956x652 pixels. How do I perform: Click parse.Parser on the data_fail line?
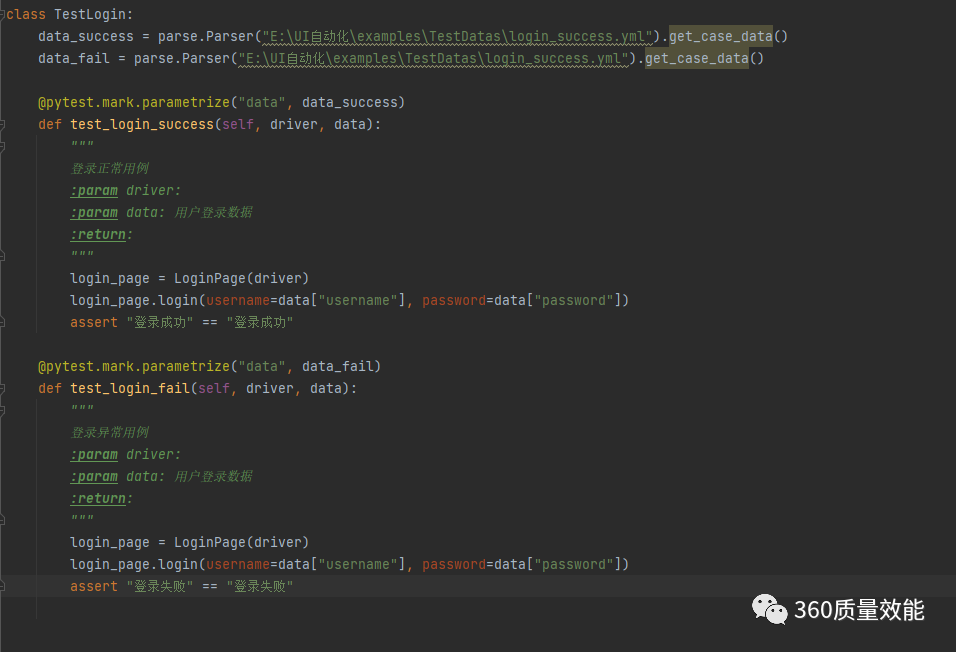pyautogui.click(x=182, y=59)
